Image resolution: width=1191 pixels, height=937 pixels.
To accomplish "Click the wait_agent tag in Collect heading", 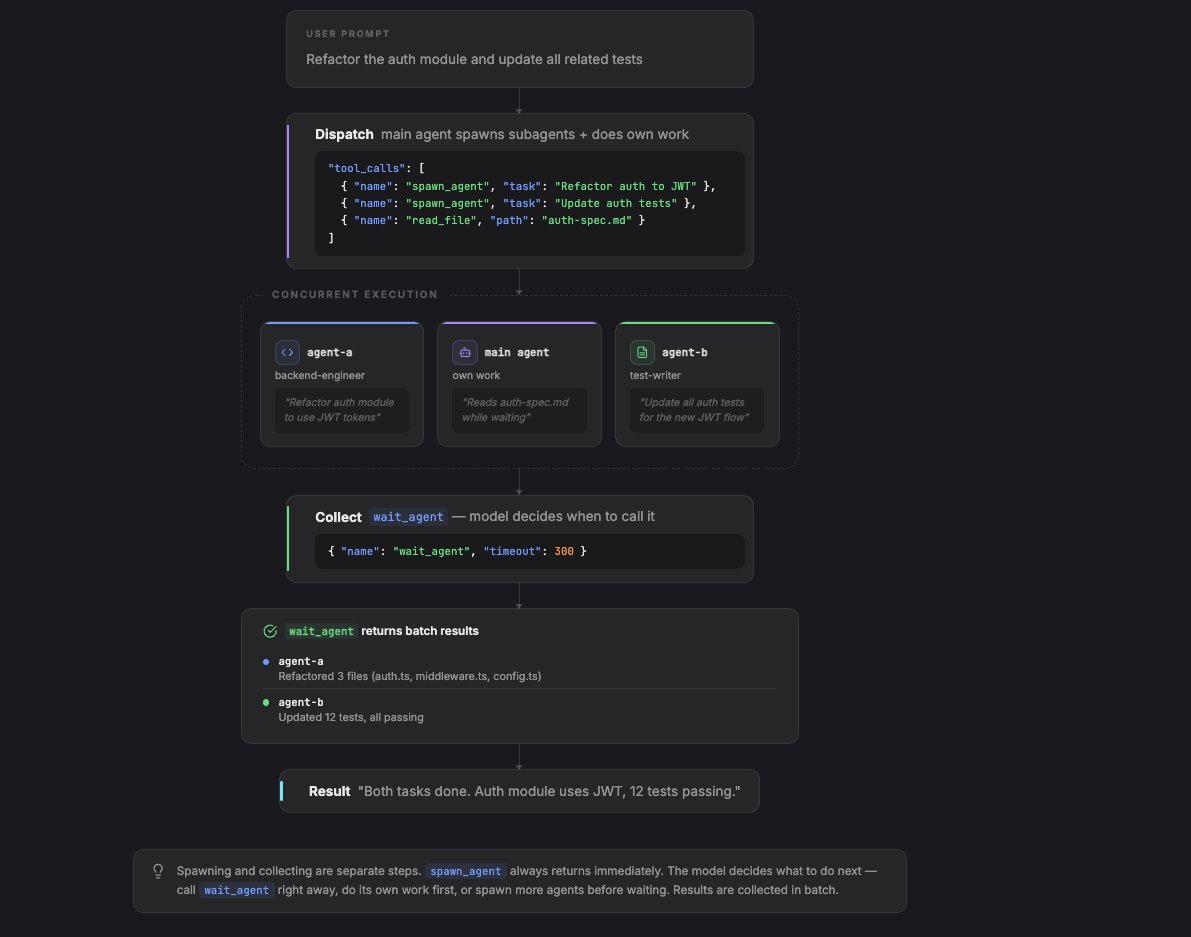I will [408, 517].
